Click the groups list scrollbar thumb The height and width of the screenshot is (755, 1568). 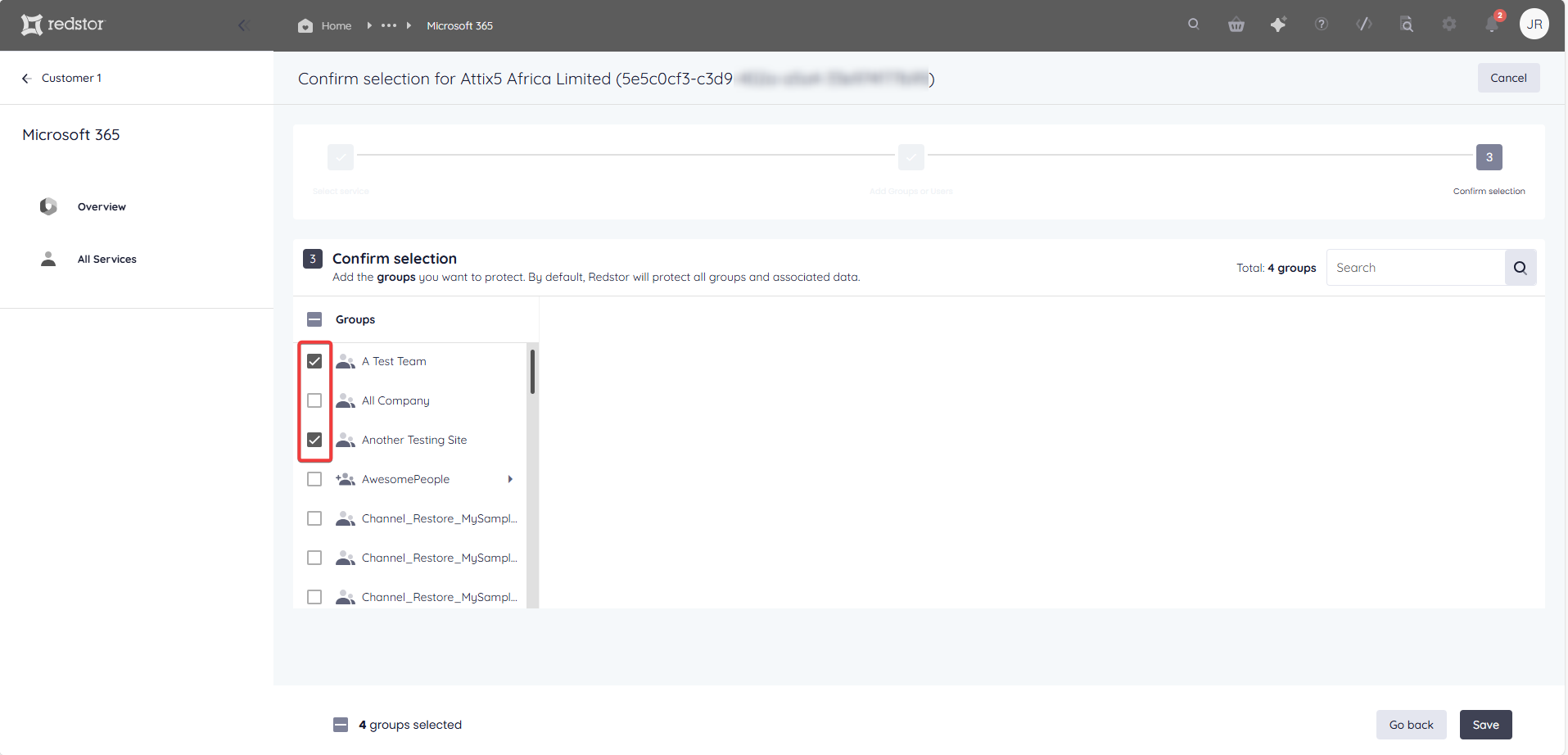click(532, 372)
